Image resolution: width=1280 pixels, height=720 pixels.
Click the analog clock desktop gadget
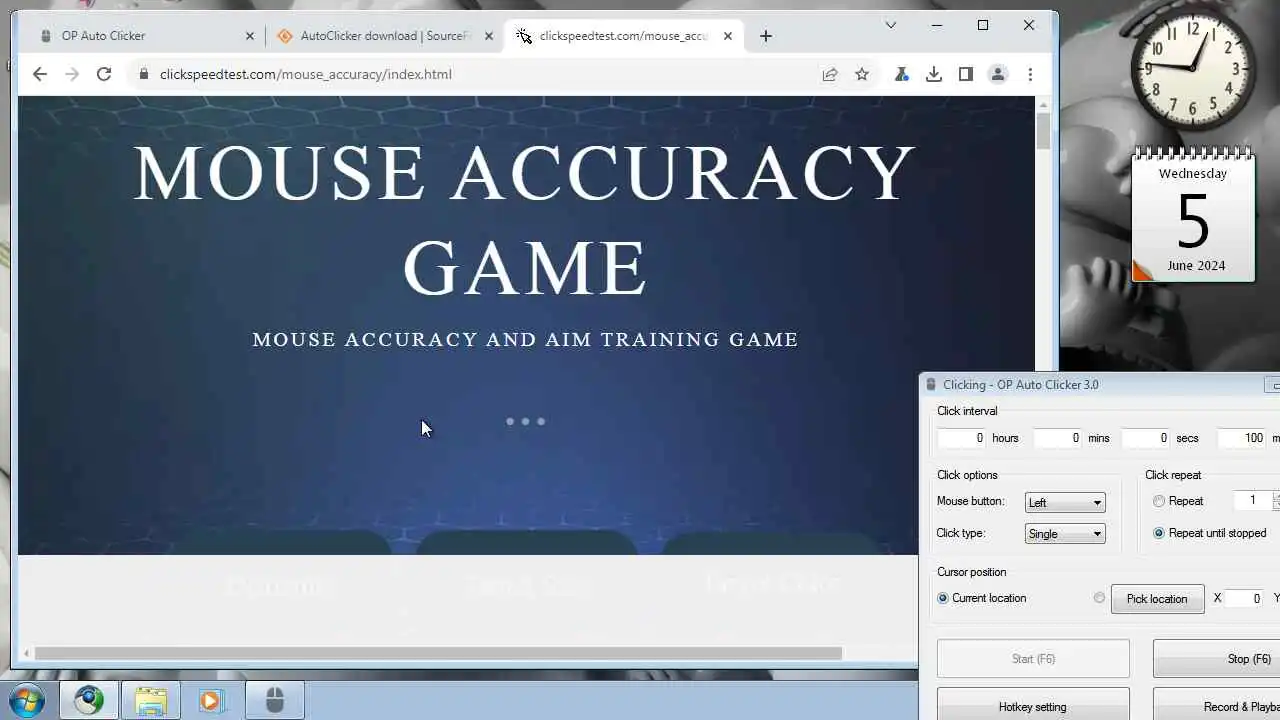tap(1193, 69)
